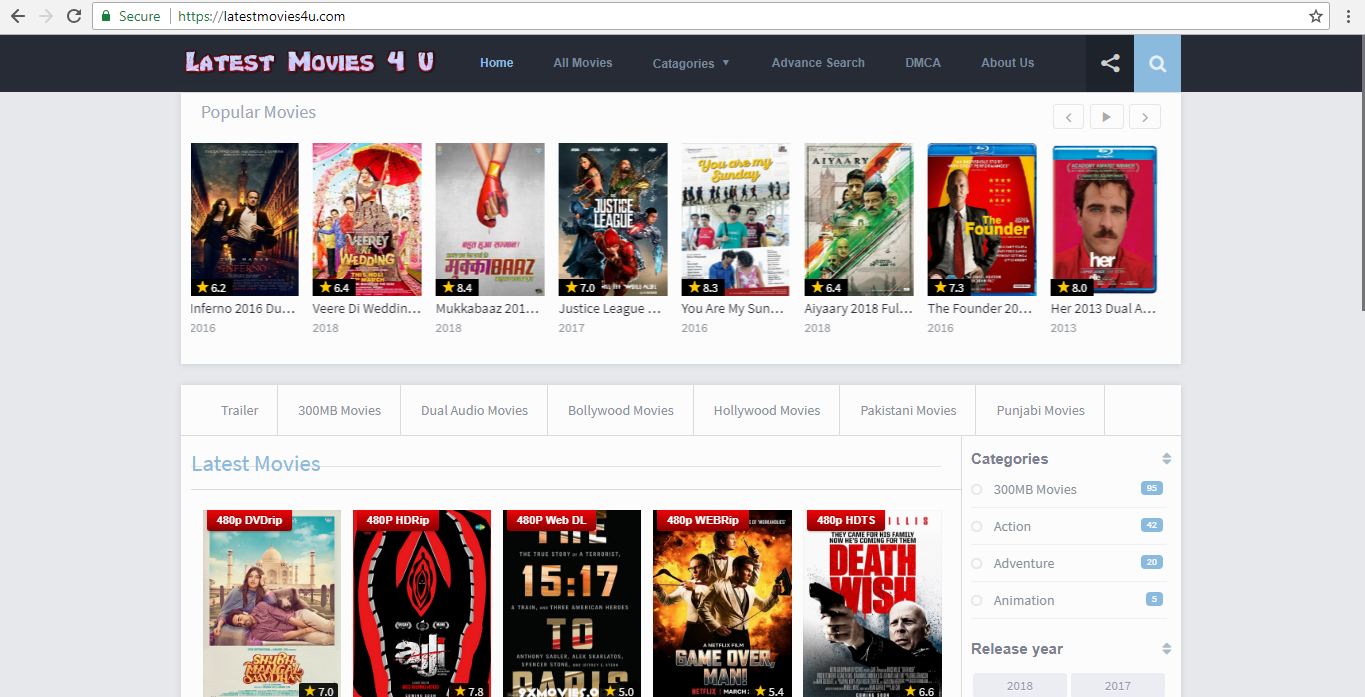
Task: Open DMCA page link
Action: point(923,62)
